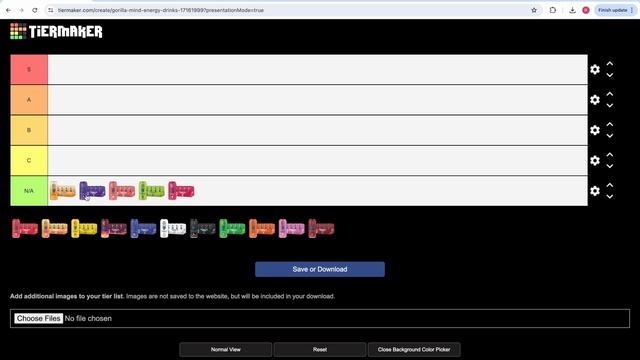Go back in browser
Screen dimensions: 640x360
pos(8,10)
